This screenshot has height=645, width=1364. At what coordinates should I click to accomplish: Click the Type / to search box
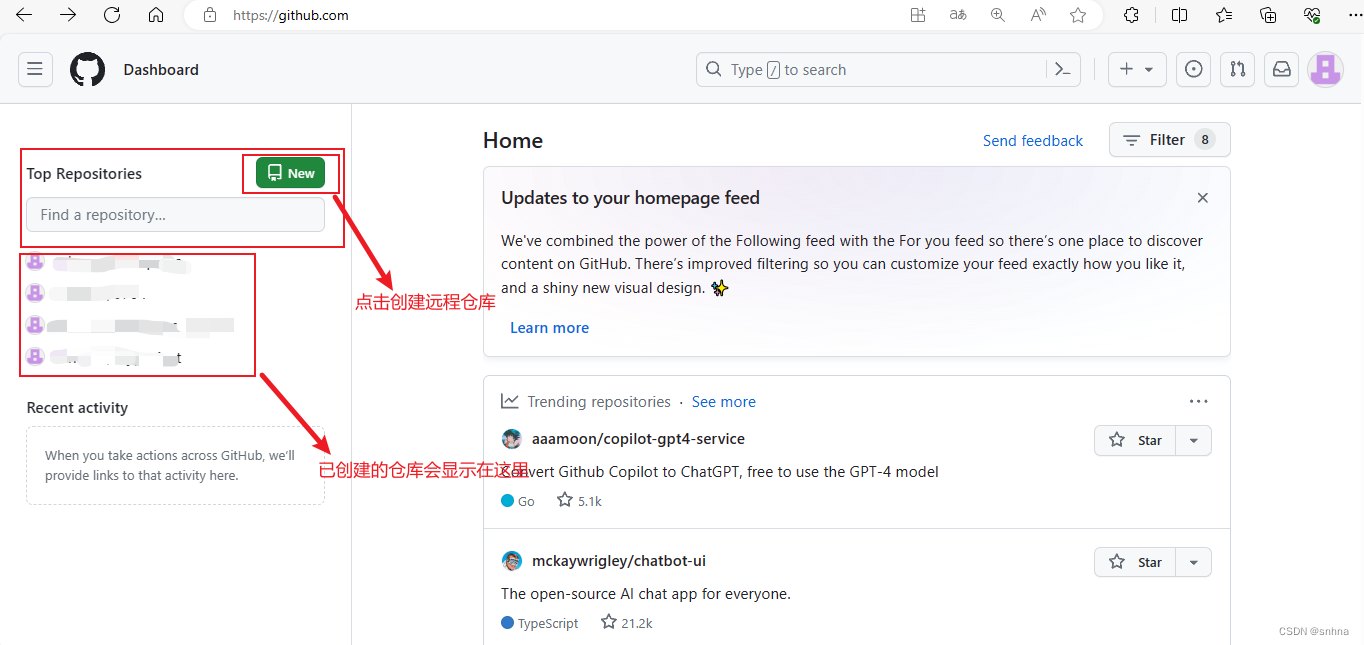pyautogui.click(x=873, y=69)
